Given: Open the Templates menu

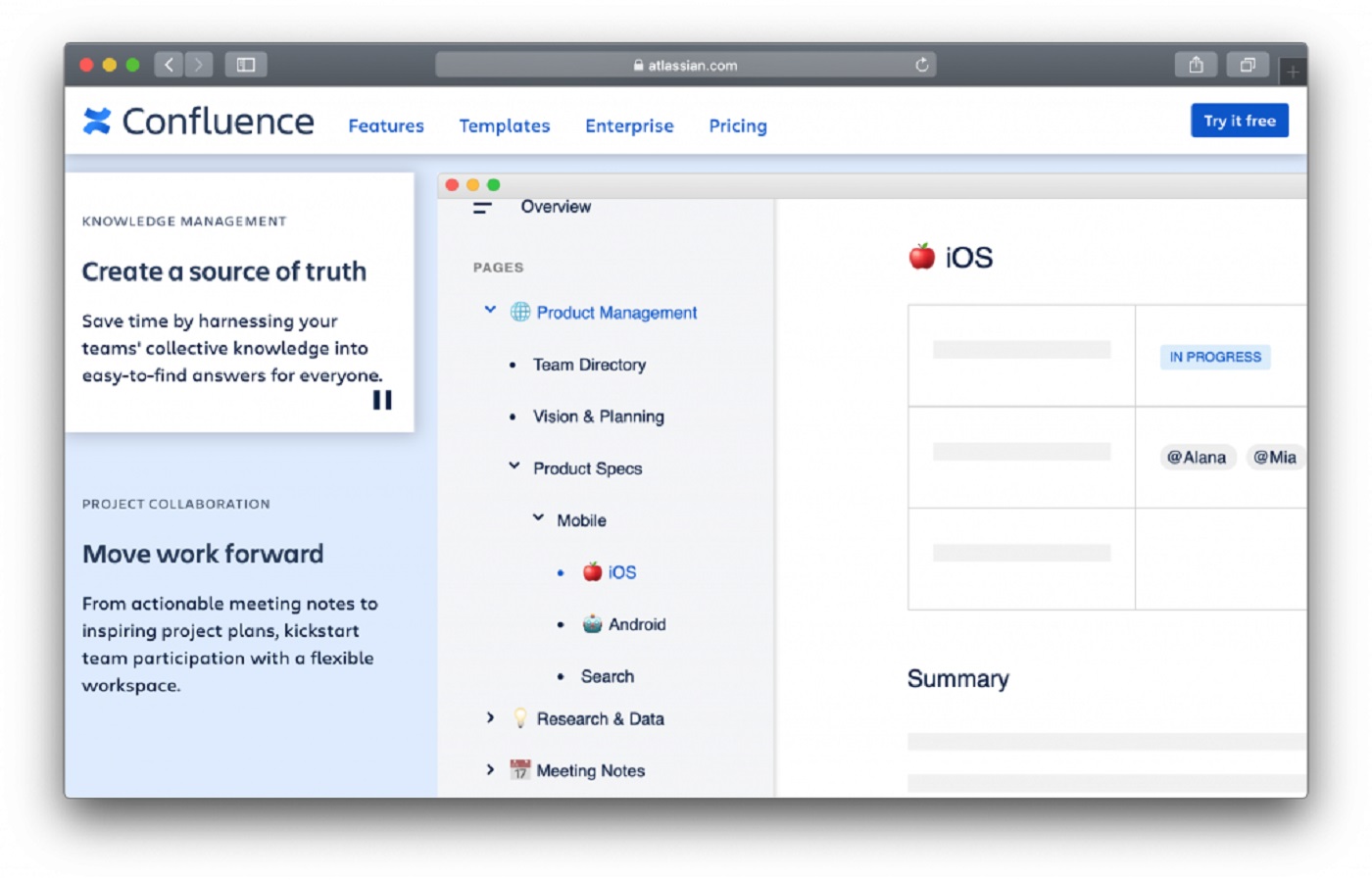Looking at the screenshot, I should pyautogui.click(x=505, y=125).
